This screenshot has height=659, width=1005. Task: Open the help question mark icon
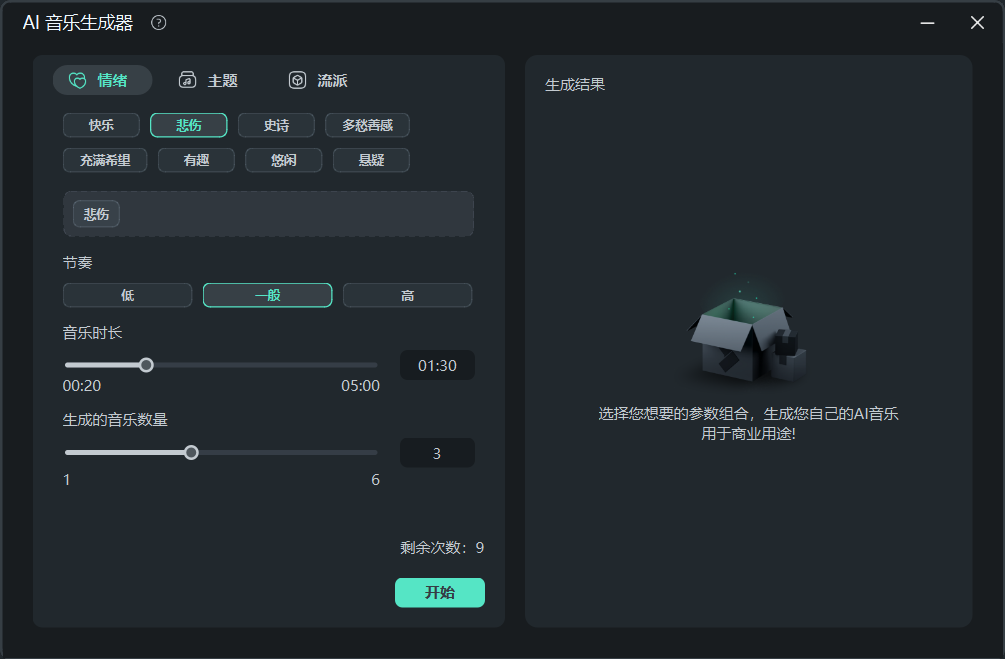pos(158,22)
